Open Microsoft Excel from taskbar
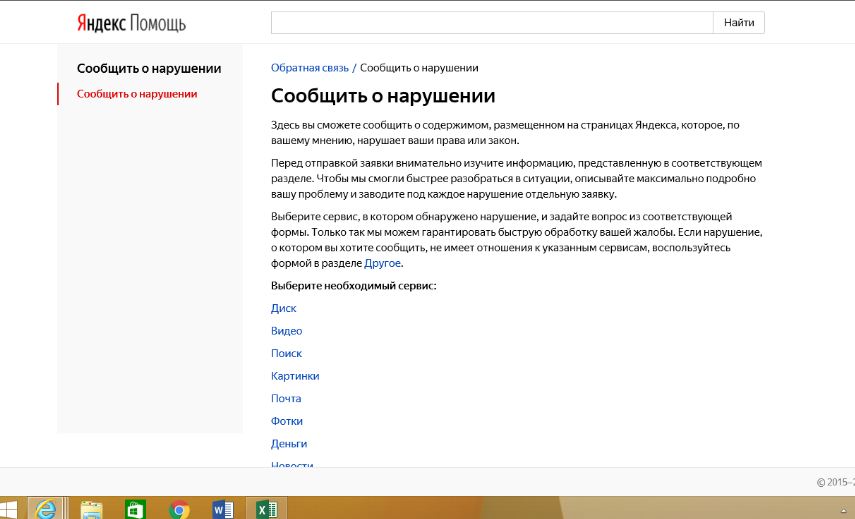 point(267,509)
